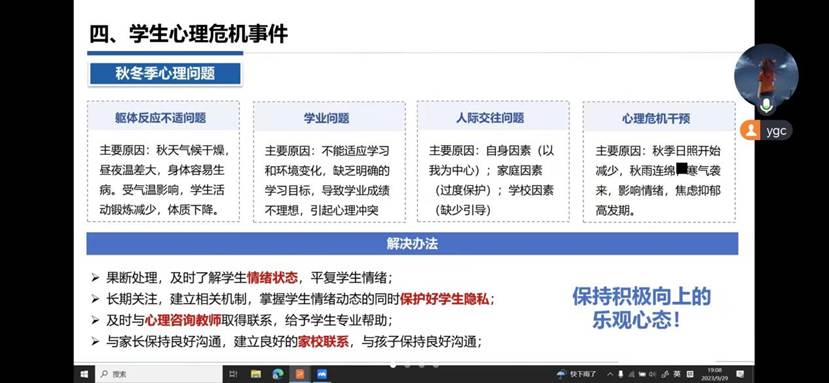The height and width of the screenshot is (383, 829).
Task: Click the ygc participant name label
Action: 776,130
